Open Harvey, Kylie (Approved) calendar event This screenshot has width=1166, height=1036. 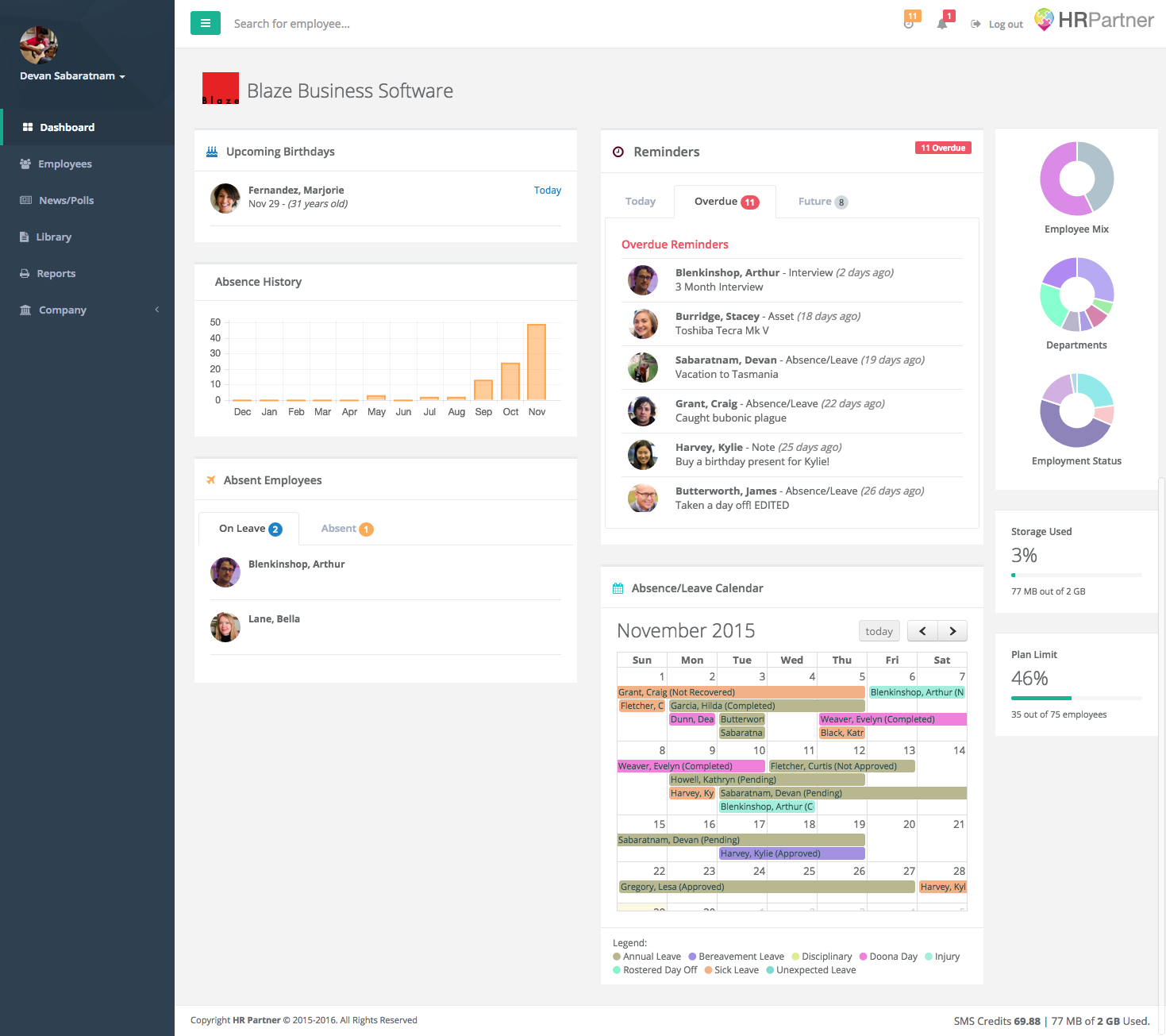point(792,853)
